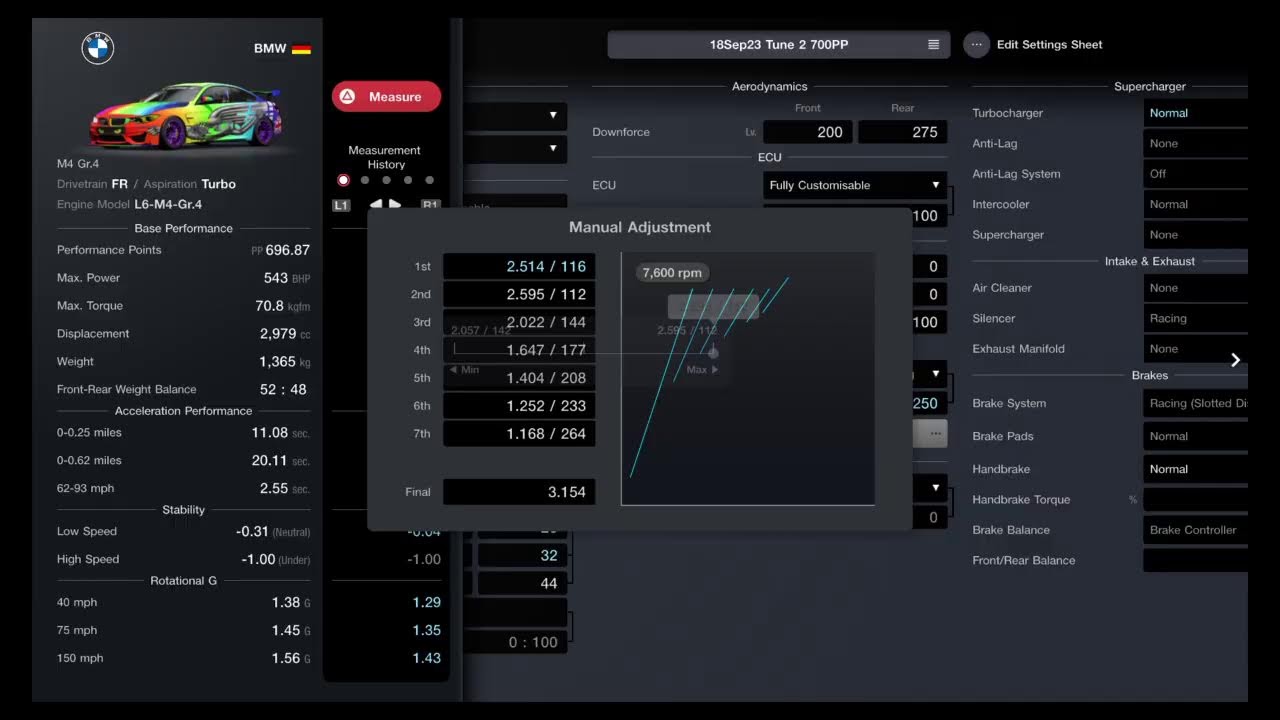Click the red Measure button
Screen dimensions: 1280x720
(386, 96)
